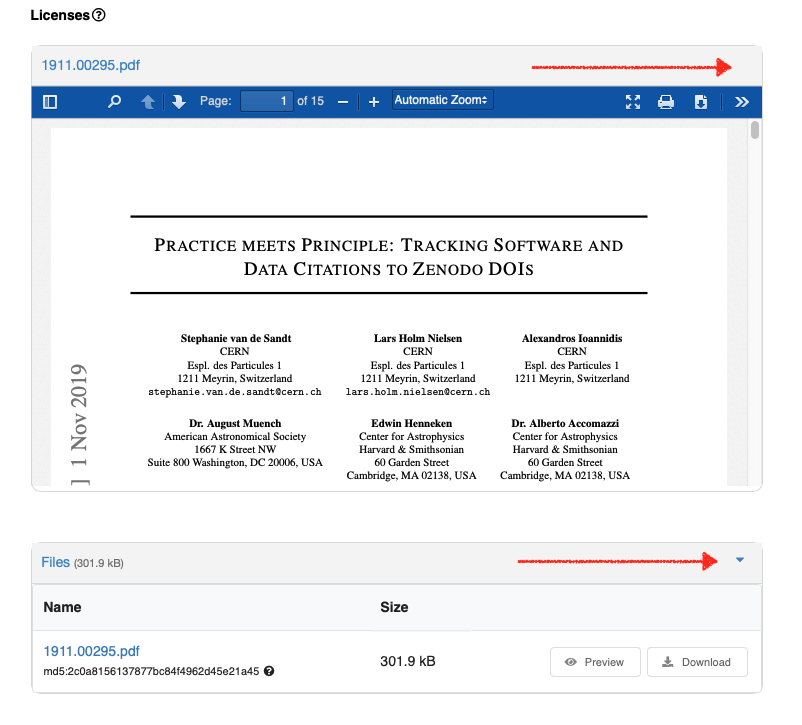Select the "Size" column header
802x725 pixels.
(x=394, y=607)
